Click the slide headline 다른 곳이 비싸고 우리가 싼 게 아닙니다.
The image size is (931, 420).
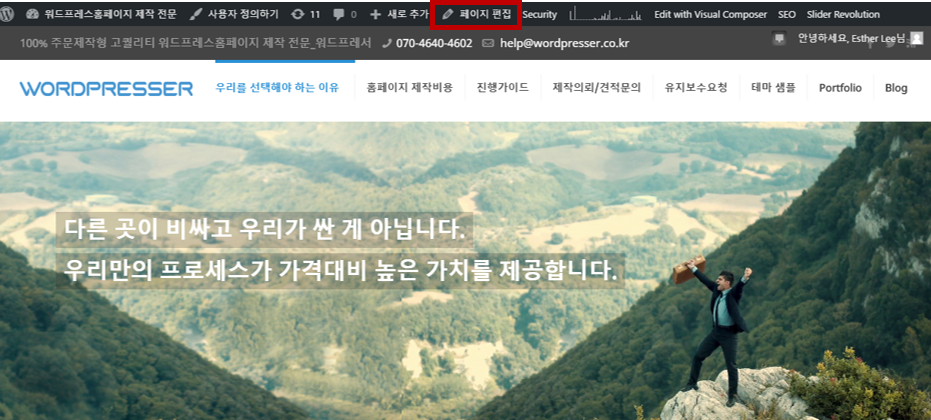[x=265, y=230]
